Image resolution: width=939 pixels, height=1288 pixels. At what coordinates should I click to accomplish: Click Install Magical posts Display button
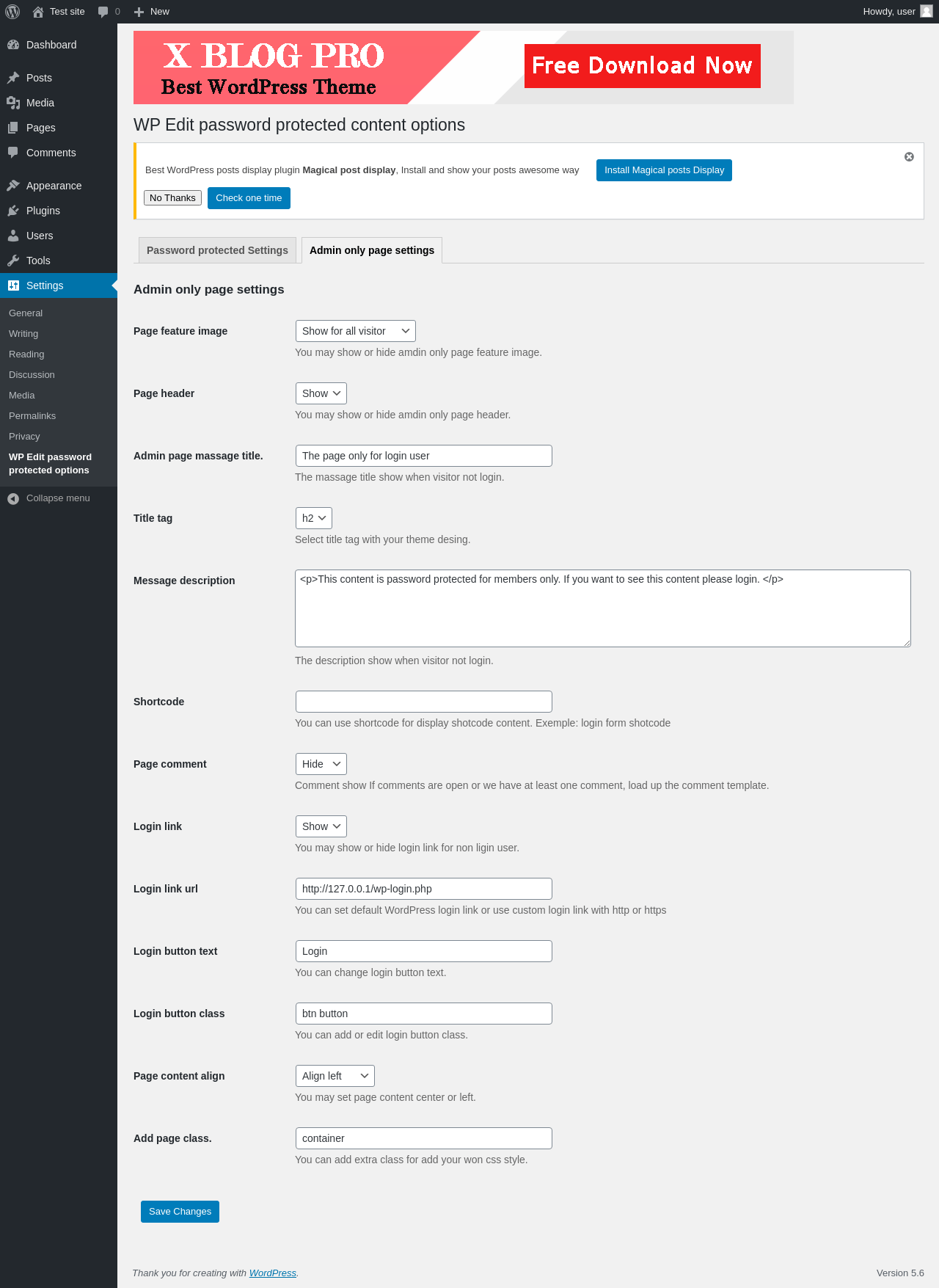click(664, 170)
